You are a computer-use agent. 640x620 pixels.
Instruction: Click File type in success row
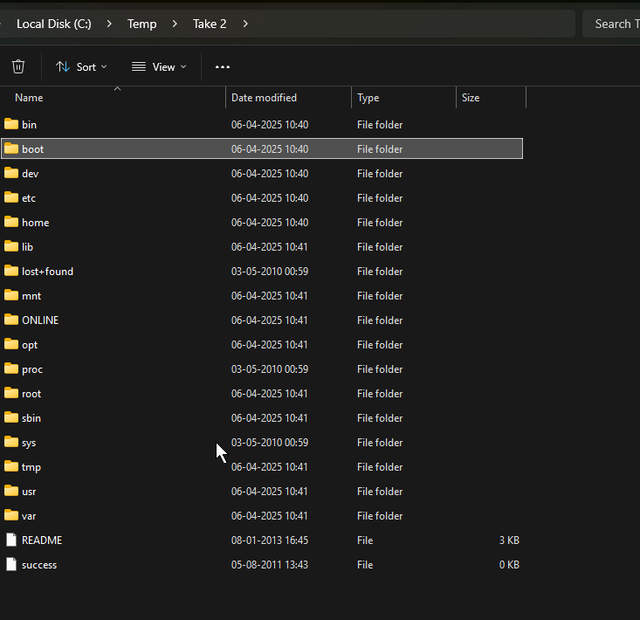pos(365,564)
